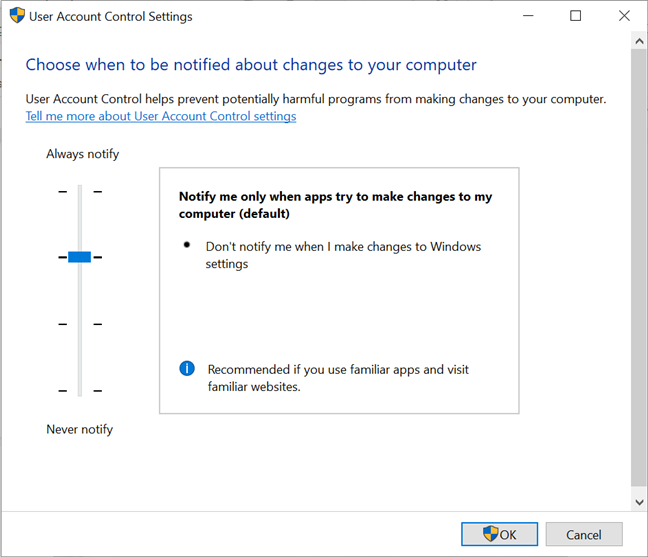This screenshot has height=557, width=648.
Task: Click the scrollbar down arrow
Action: point(639,502)
